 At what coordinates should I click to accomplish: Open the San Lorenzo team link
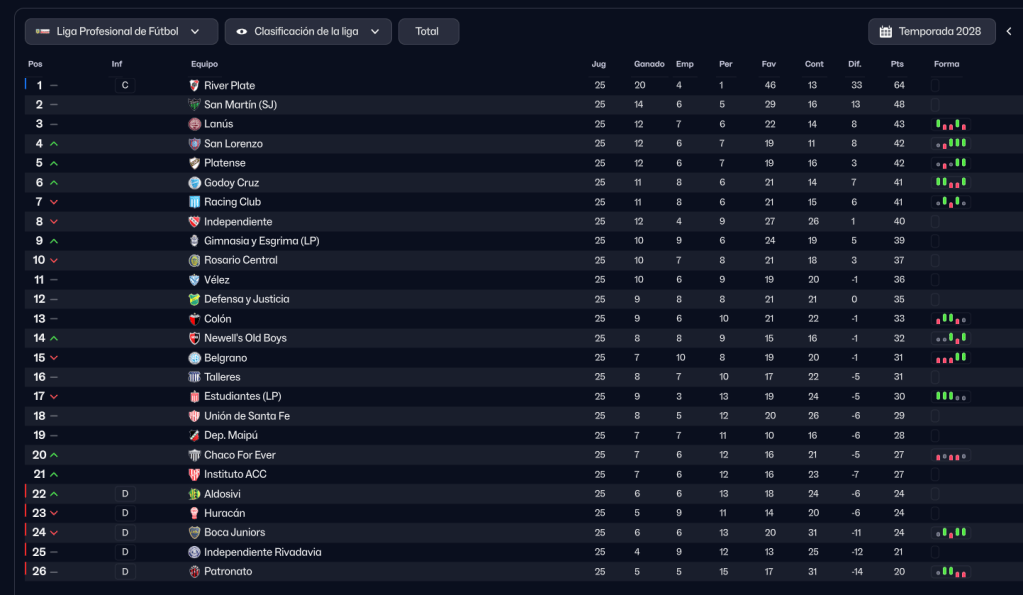pos(233,144)
